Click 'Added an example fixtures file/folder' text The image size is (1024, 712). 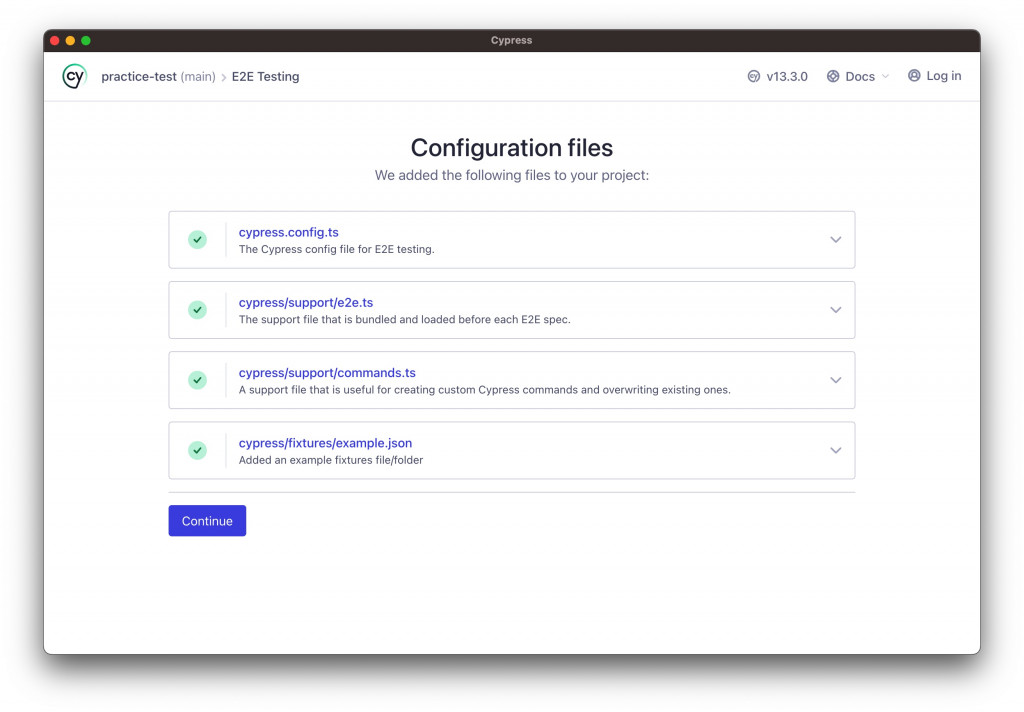pyautogui.click(x=330, y=460)
